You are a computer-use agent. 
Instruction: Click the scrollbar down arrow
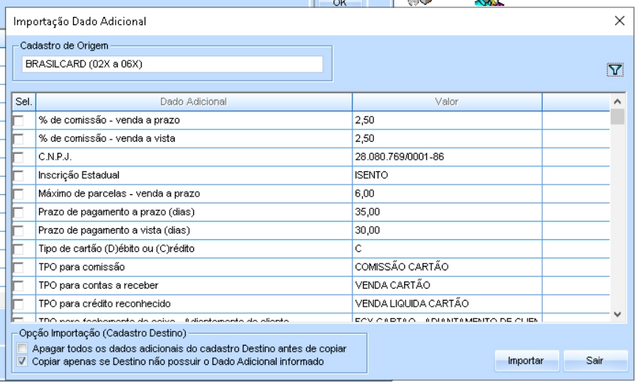pyautogui.click(x=617, y=314)
